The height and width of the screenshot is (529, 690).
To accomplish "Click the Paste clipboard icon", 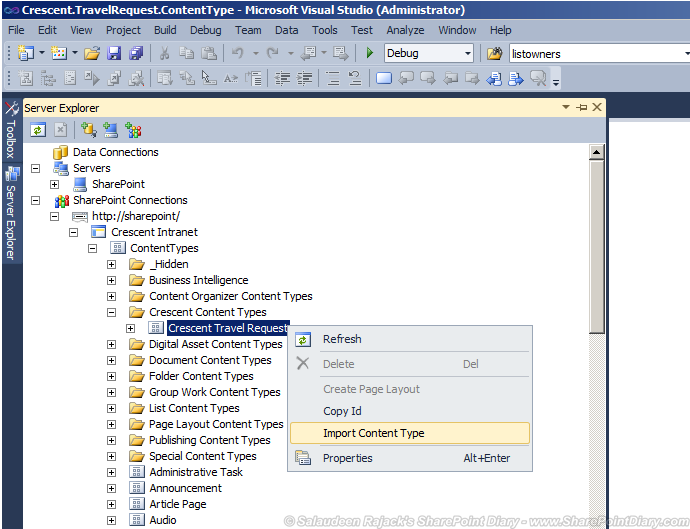I will pos(209,54).
